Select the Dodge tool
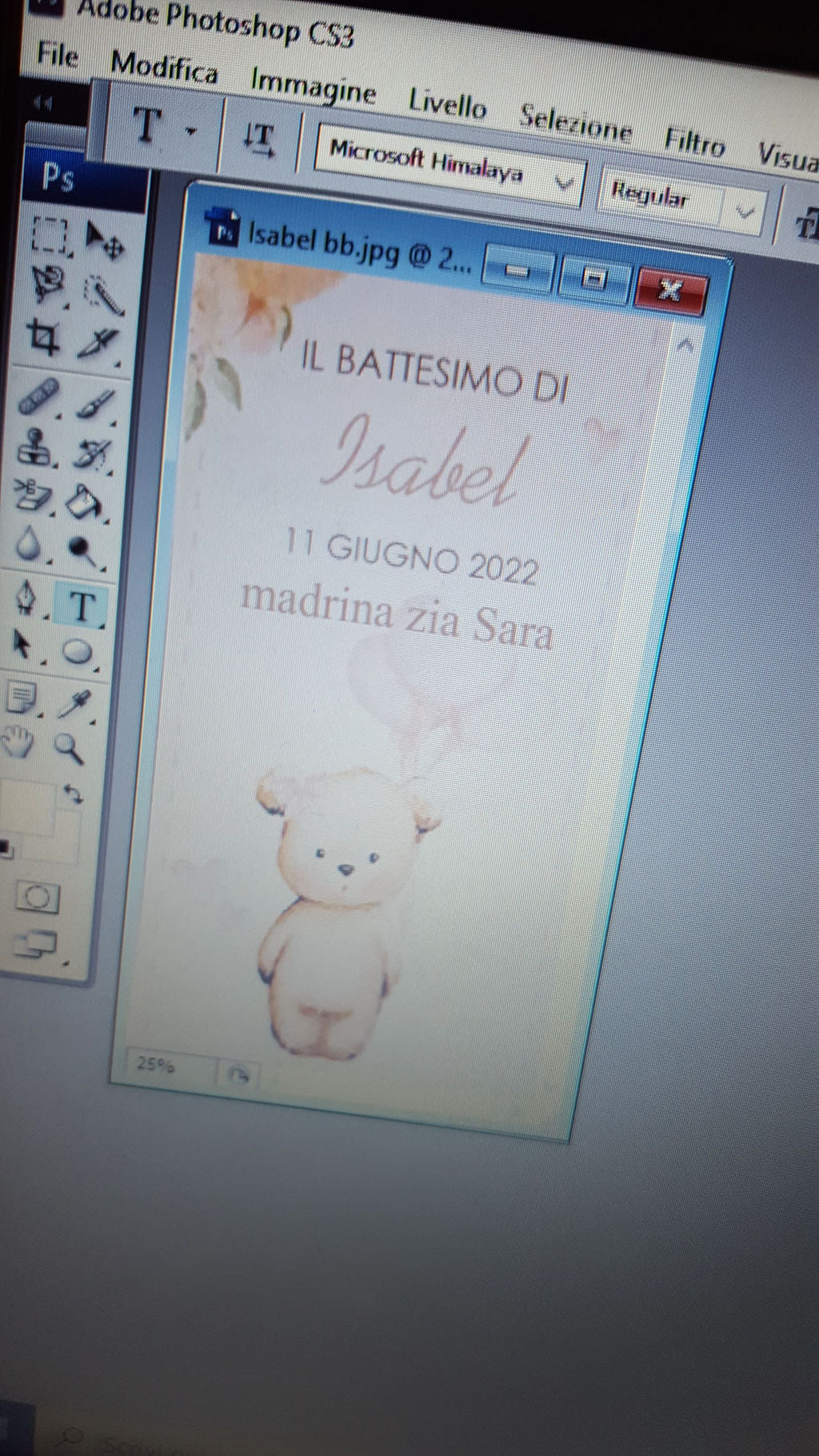Viewport: 819px width, 1456px height. [82, 551]
